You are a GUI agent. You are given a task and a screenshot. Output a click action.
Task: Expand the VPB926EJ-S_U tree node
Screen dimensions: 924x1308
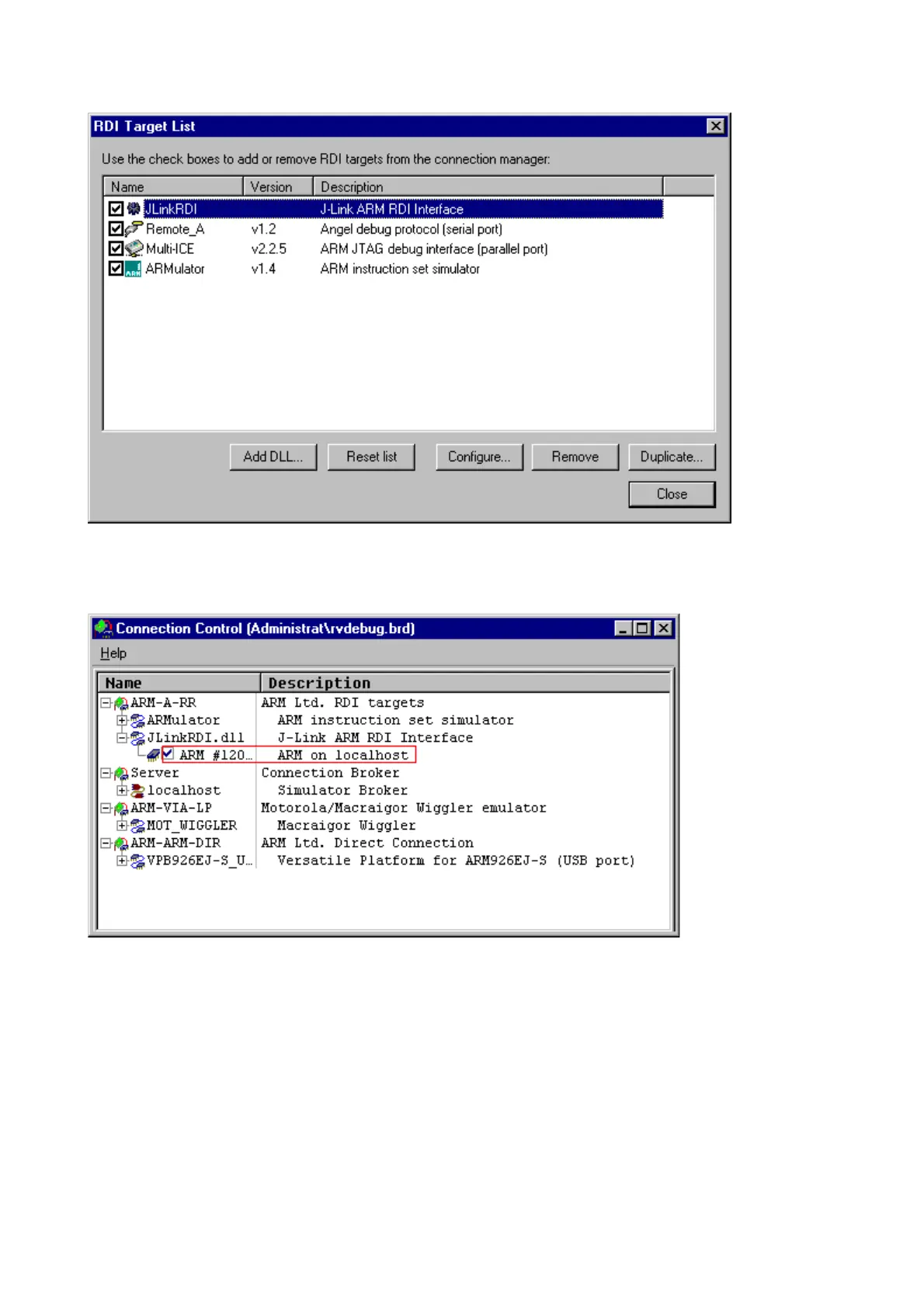(122, 861)
